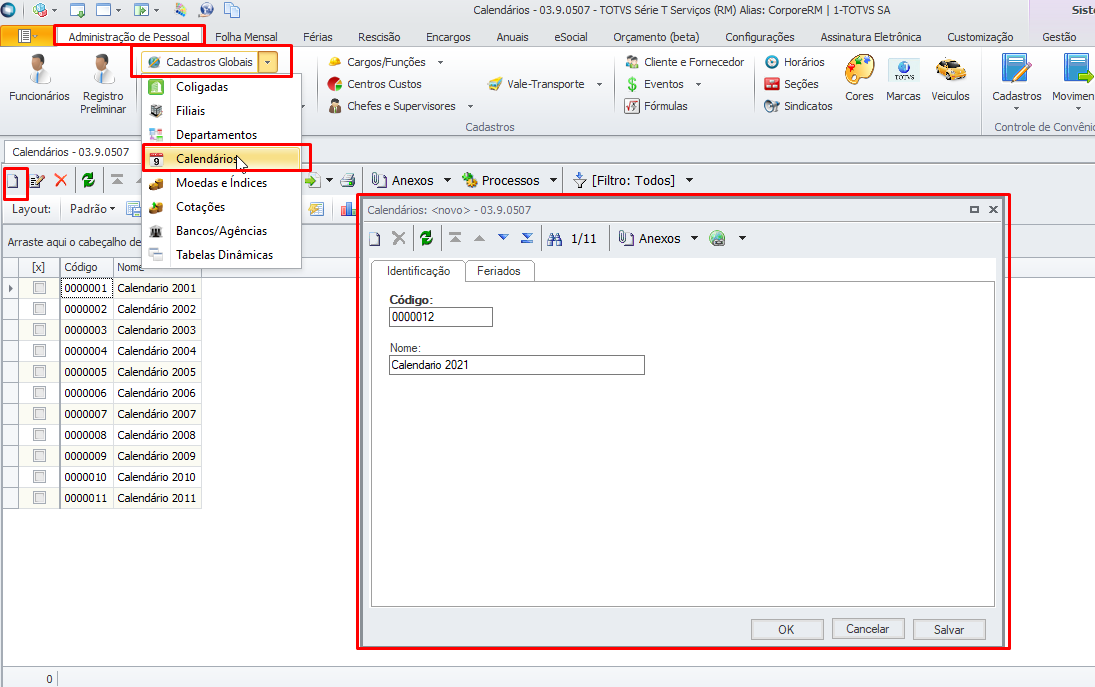Open Cliente e Fornecedor
Image resolution: width=1095 pixels, height=687 pixels.
tap(685, 62)
